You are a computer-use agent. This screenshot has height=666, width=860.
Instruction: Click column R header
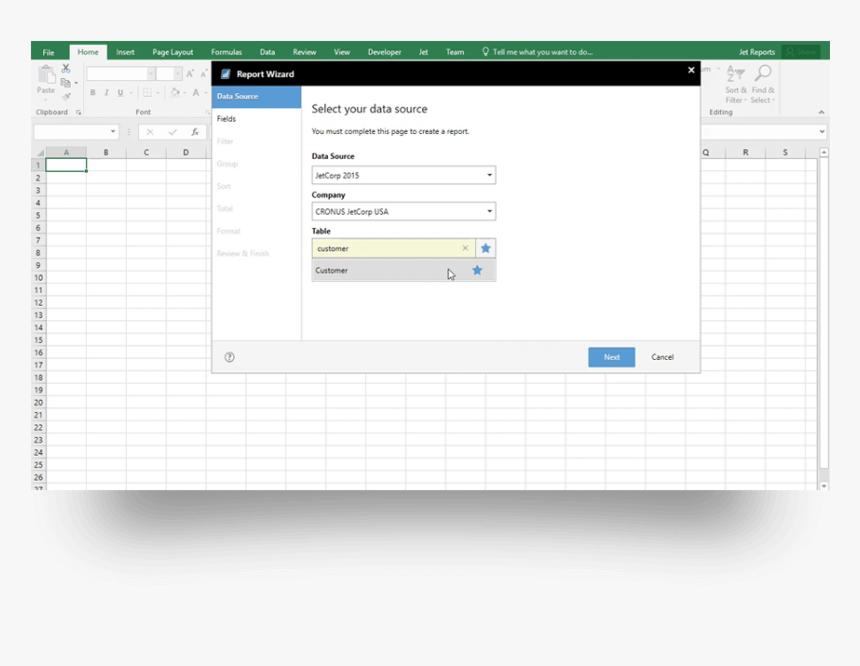click(x=745, y=153)
